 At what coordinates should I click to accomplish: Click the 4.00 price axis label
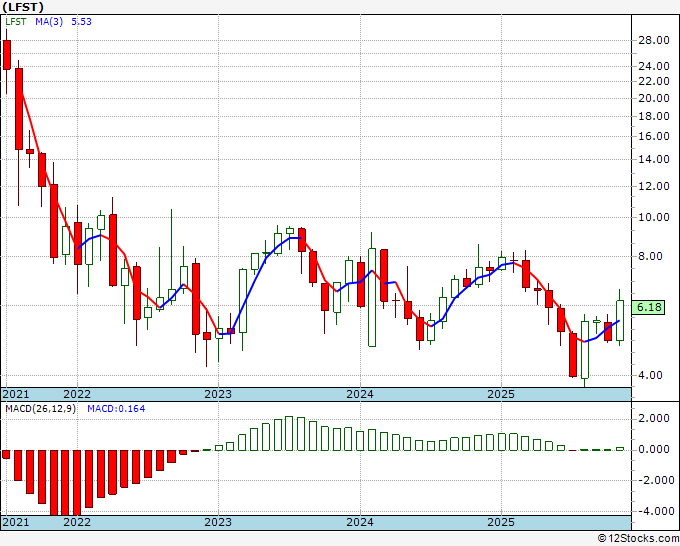(651, 375)
